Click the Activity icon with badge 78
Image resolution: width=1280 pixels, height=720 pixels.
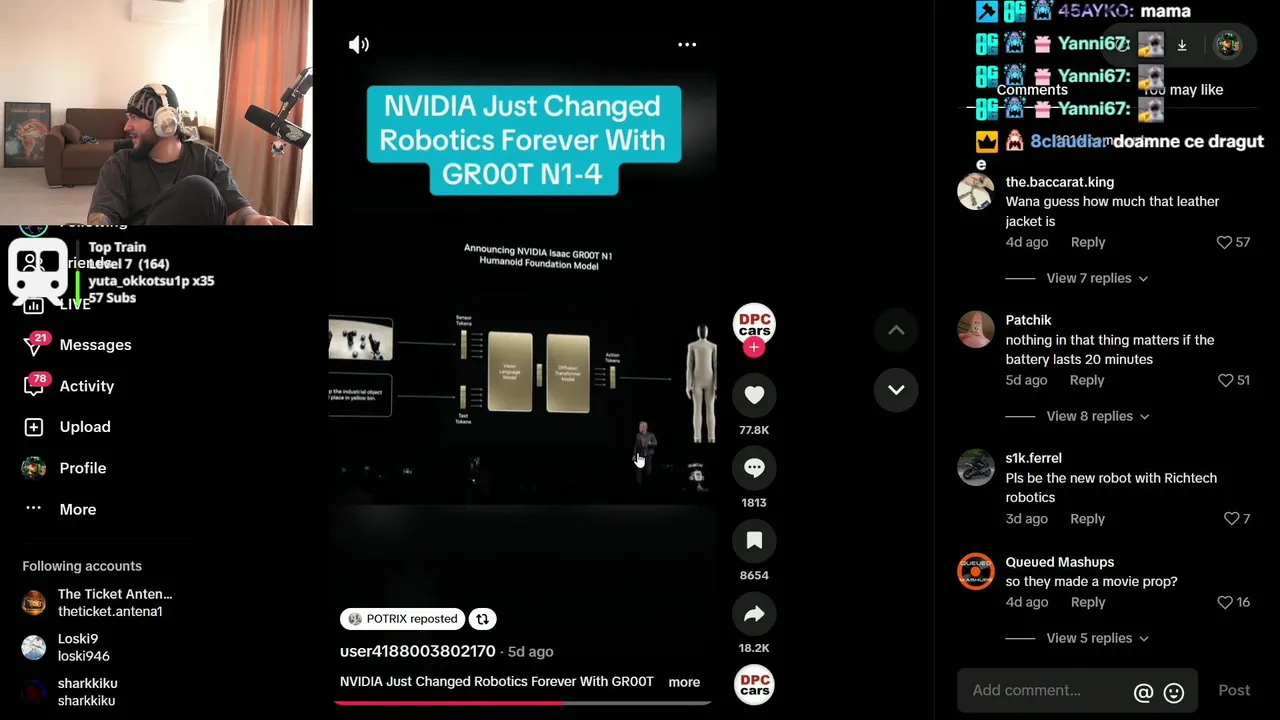click(x=34, y=386)
